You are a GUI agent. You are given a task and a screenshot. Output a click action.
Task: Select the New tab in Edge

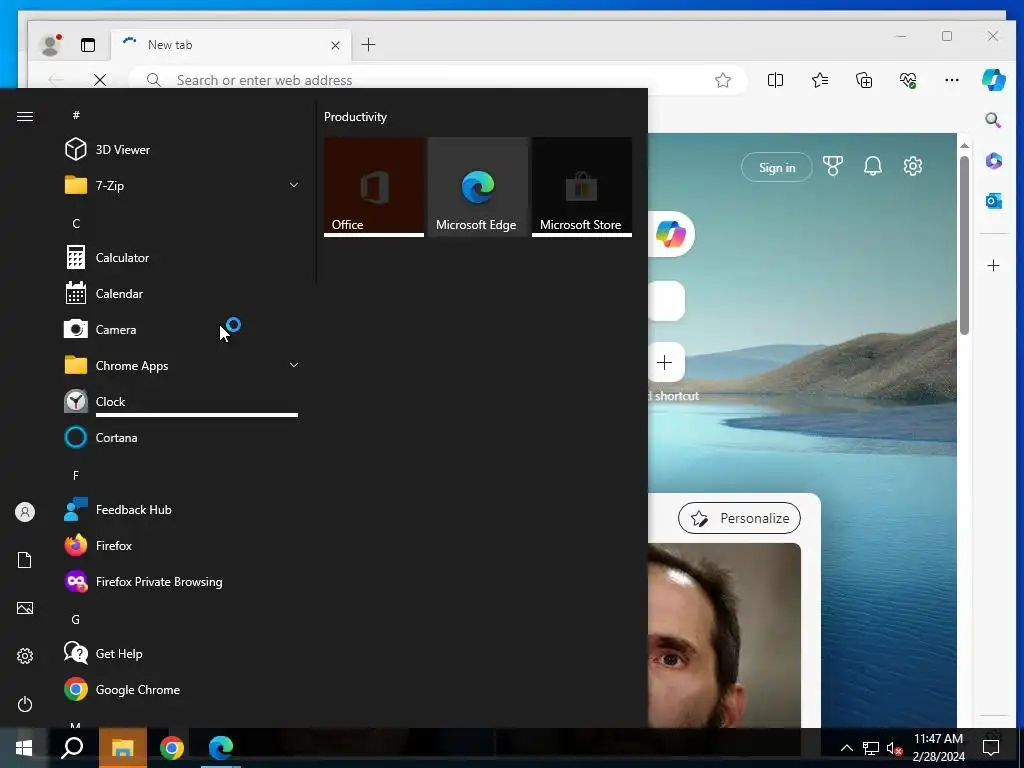click(231, 45)
